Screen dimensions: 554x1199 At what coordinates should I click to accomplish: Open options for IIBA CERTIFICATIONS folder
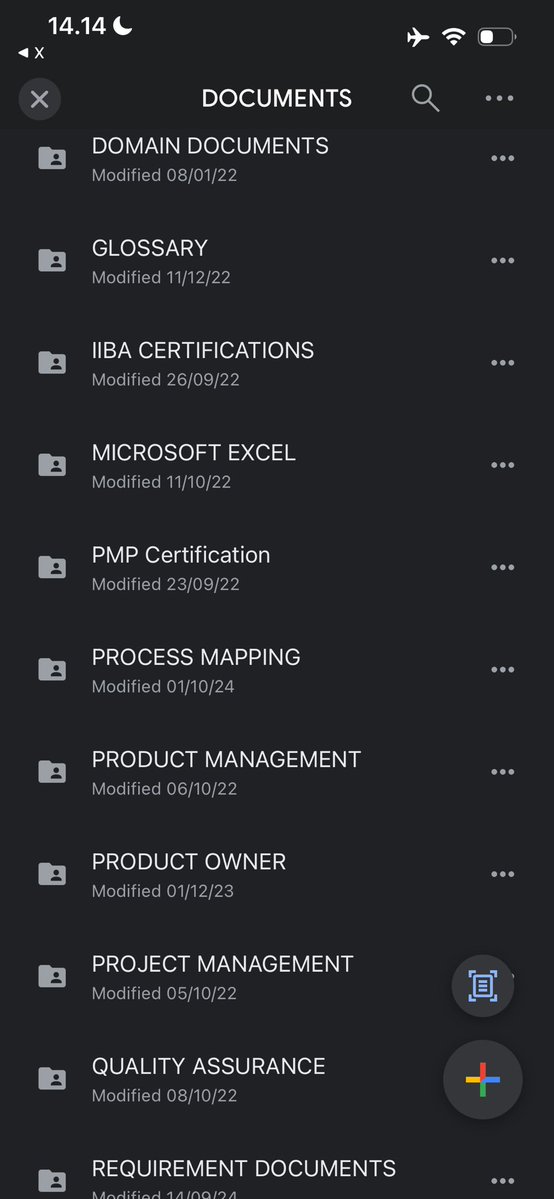[x=503, y=362]
